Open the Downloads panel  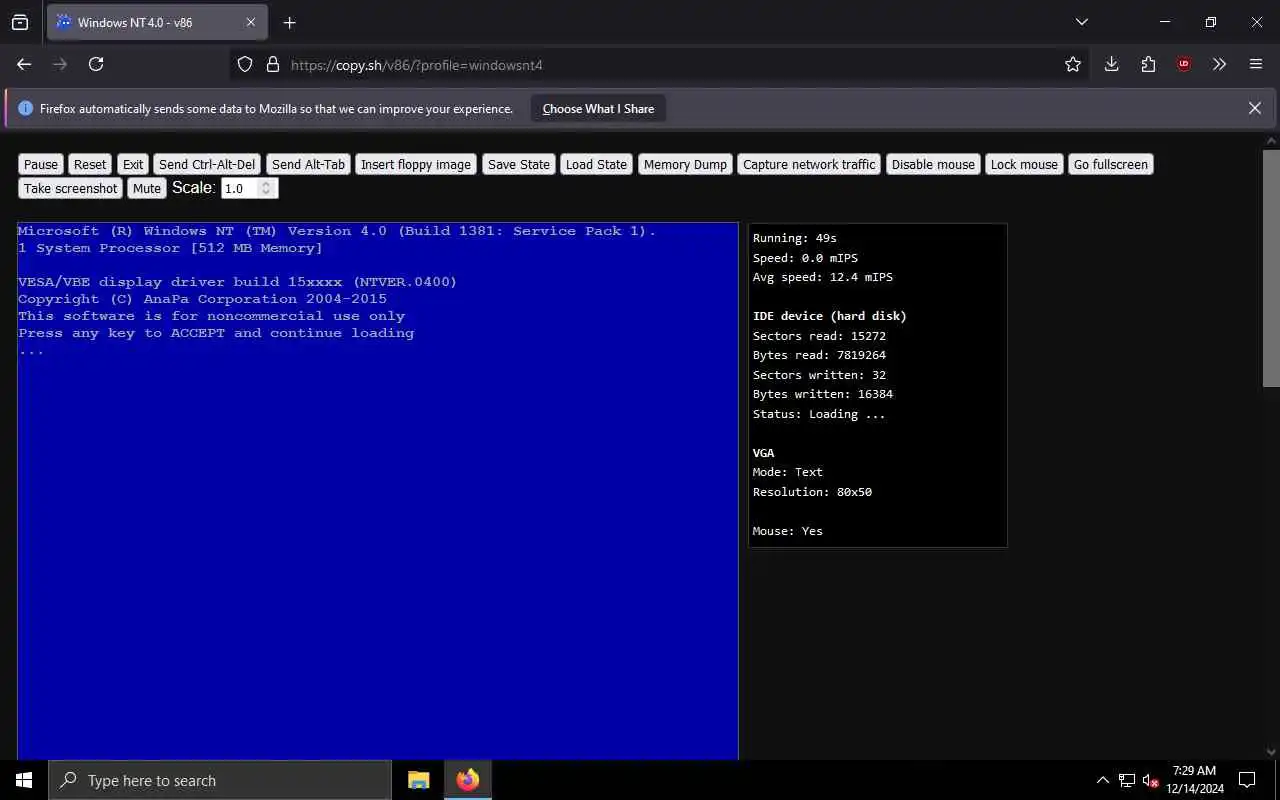(1111, 64)
